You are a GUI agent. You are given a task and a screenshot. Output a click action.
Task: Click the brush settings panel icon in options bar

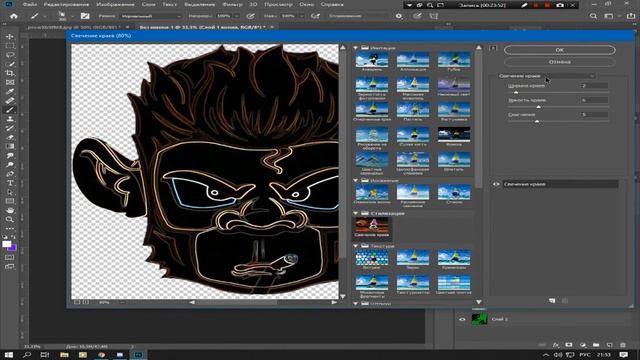tap(85, 16)
